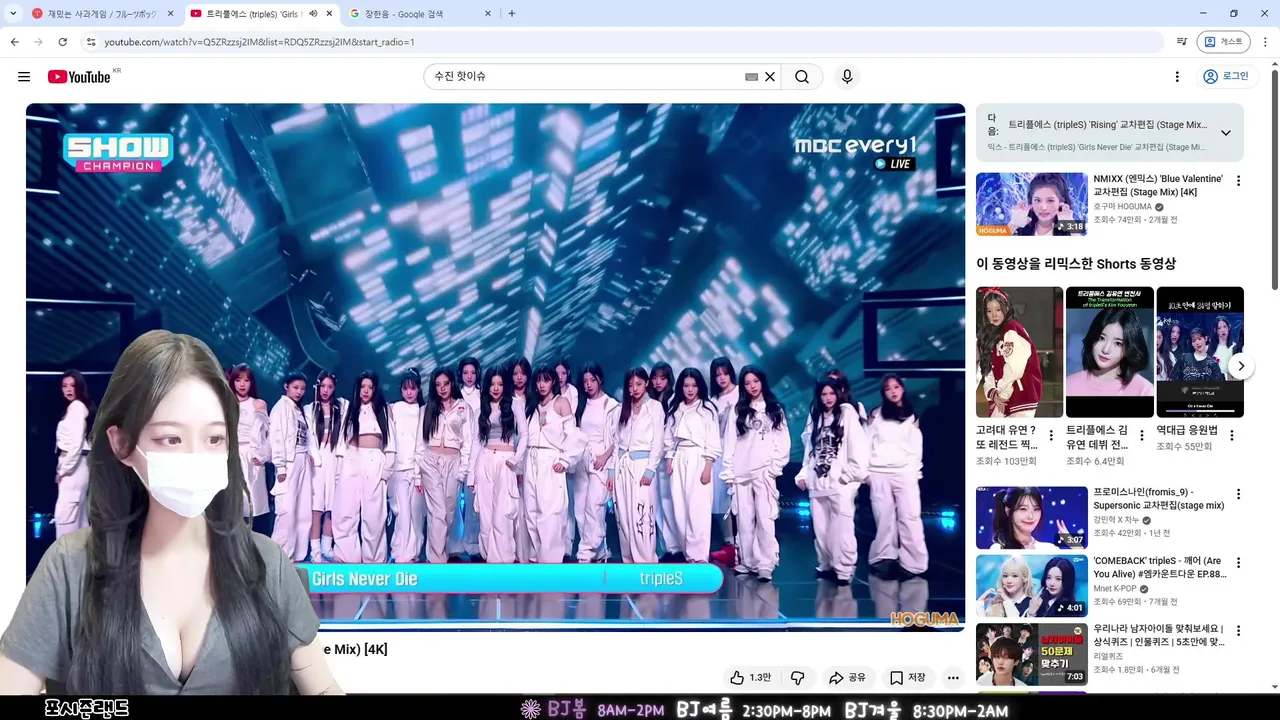Open three-dot menu for 'COMEBACK' tripleS video
Image resolution: width=1280 pixels, height=720 pixels.
point(1238,563)
